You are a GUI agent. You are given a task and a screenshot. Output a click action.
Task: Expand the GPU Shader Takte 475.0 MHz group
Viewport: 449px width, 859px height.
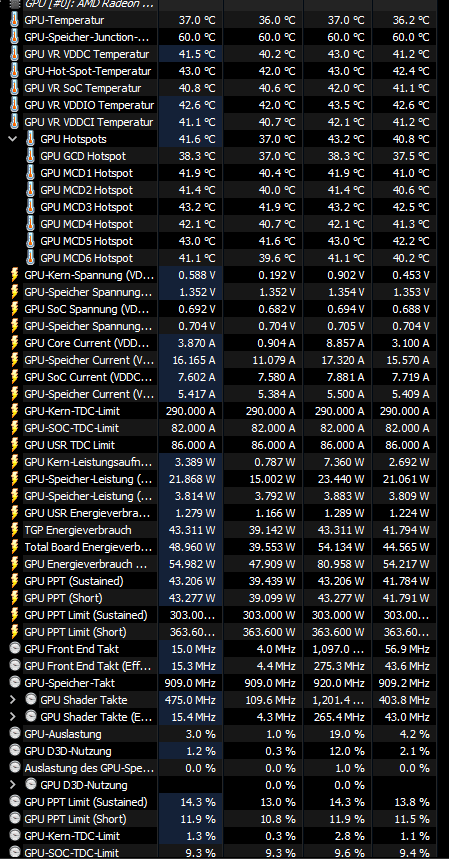[x=13, y=700]
